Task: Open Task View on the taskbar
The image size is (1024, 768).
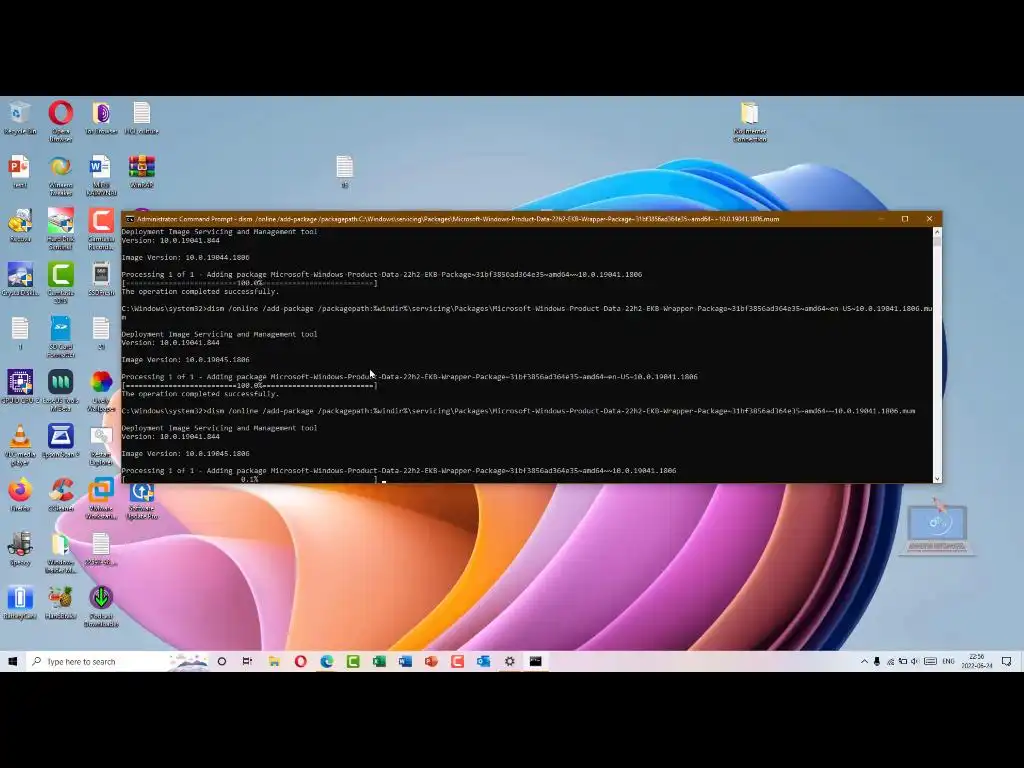Action: point(248,661)
